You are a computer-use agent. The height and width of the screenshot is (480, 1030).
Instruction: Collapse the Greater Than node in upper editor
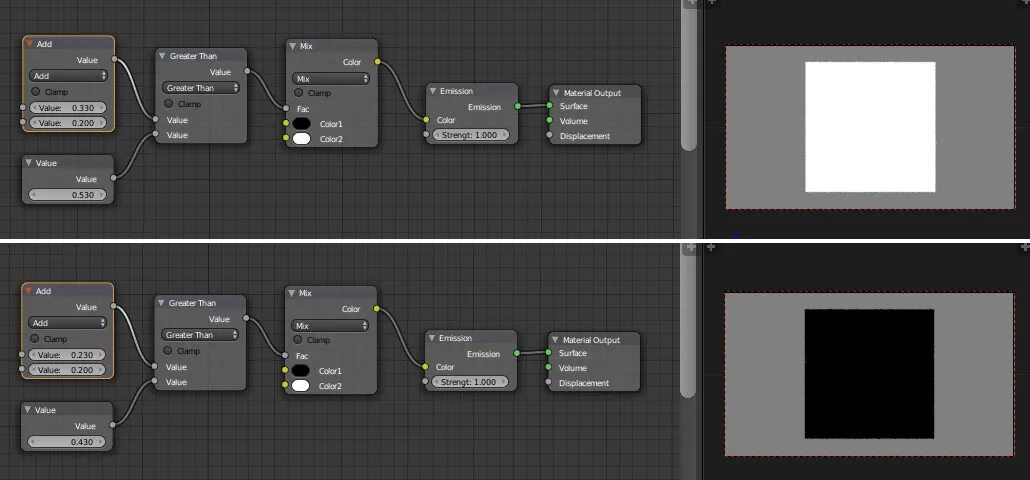coord(162,56)
